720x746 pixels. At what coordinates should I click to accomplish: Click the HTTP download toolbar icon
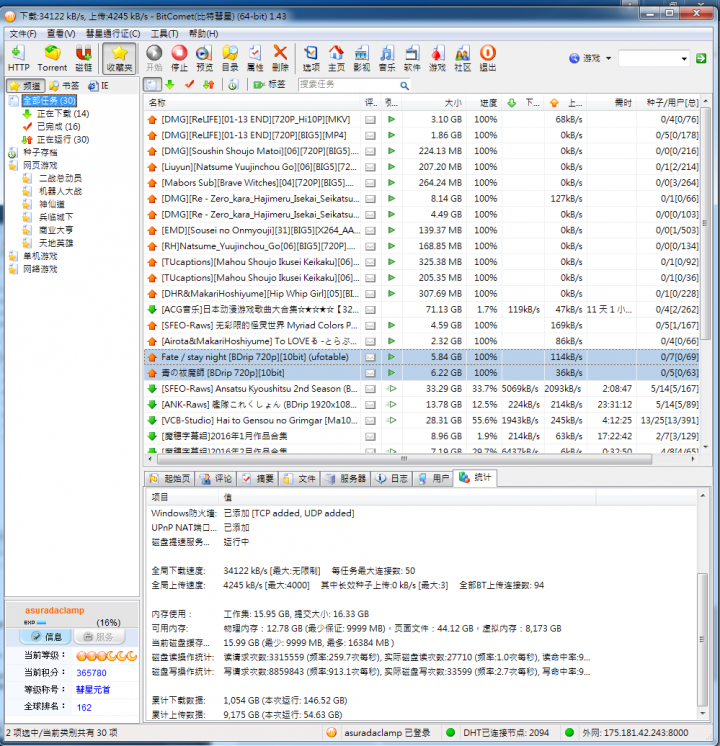(x=19, y=58)
